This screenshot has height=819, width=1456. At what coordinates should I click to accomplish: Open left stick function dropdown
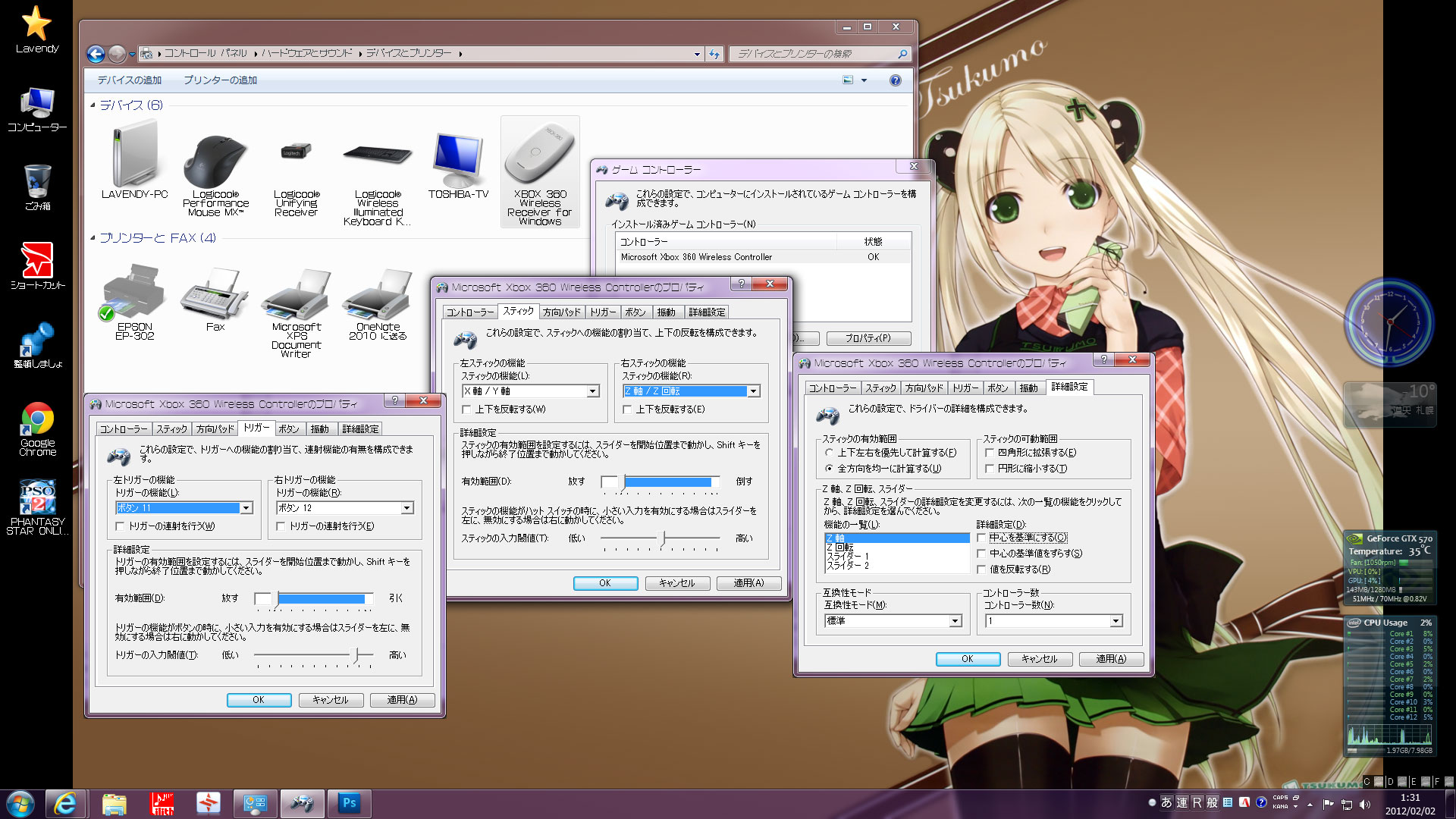pos(593,391)
